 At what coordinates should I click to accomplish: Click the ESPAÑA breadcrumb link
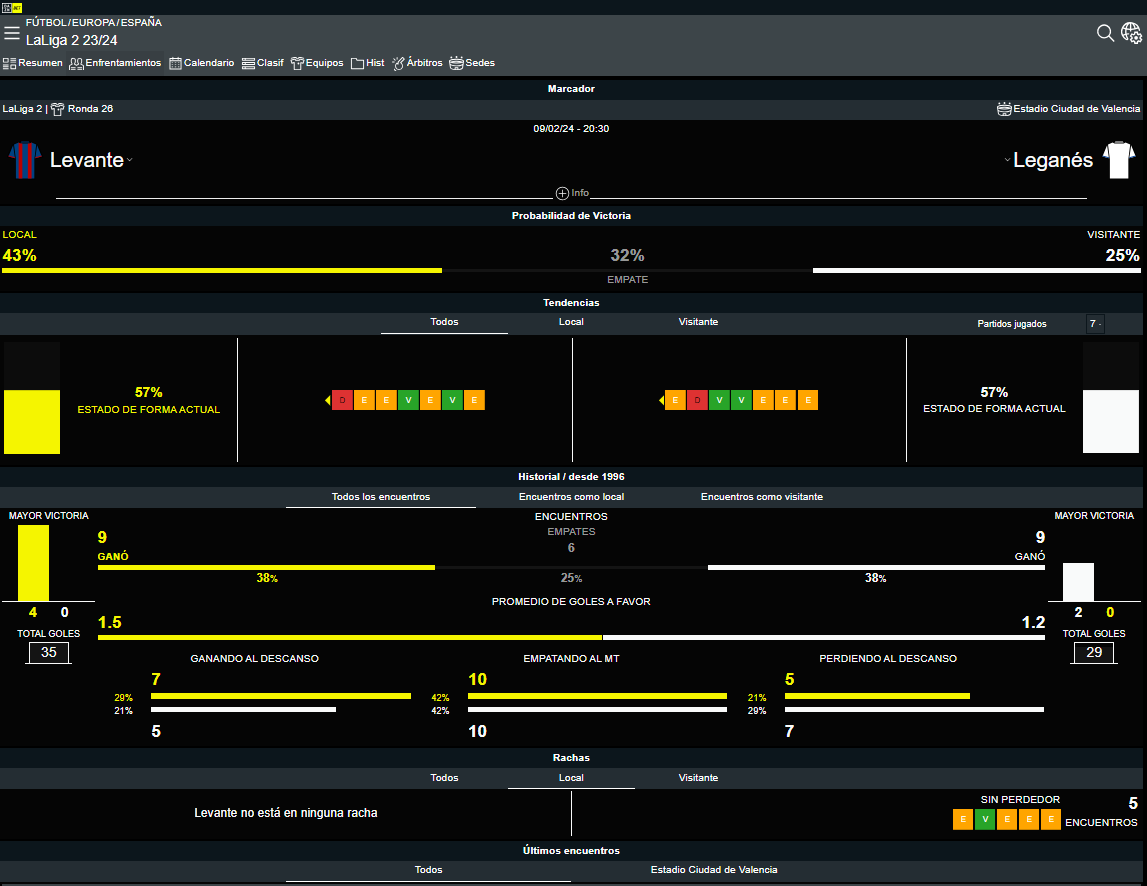tap(141, 22)
